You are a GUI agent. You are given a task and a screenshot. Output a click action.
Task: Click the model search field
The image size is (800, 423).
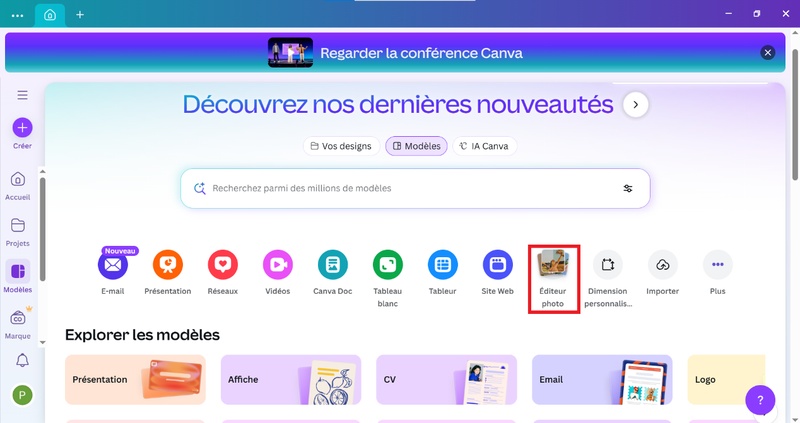tap(415, 188)
